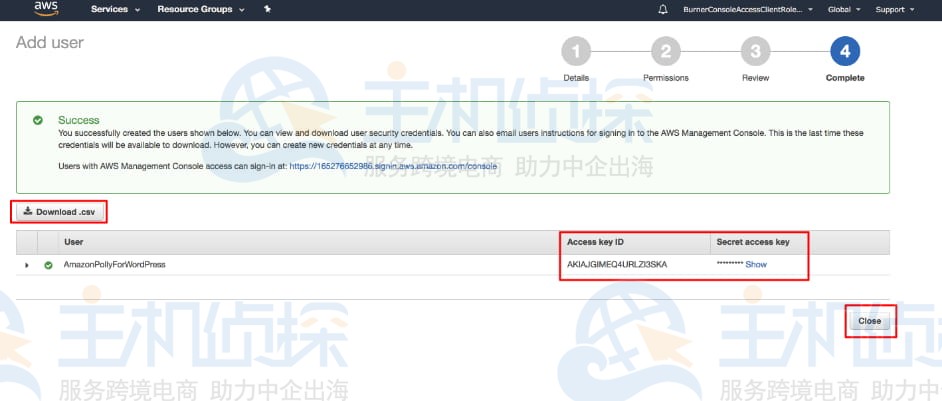This screenshot has height=401, width=942.
Task: Open the BurnerConsoleAccessClientRole account menu
Action: (748, 10)
